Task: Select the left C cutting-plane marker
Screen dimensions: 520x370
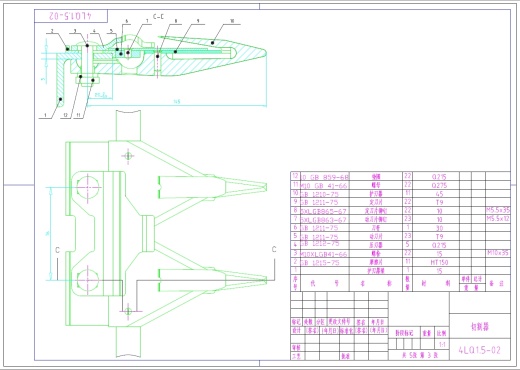Action: pyautogui.click(x=57, y=250)
